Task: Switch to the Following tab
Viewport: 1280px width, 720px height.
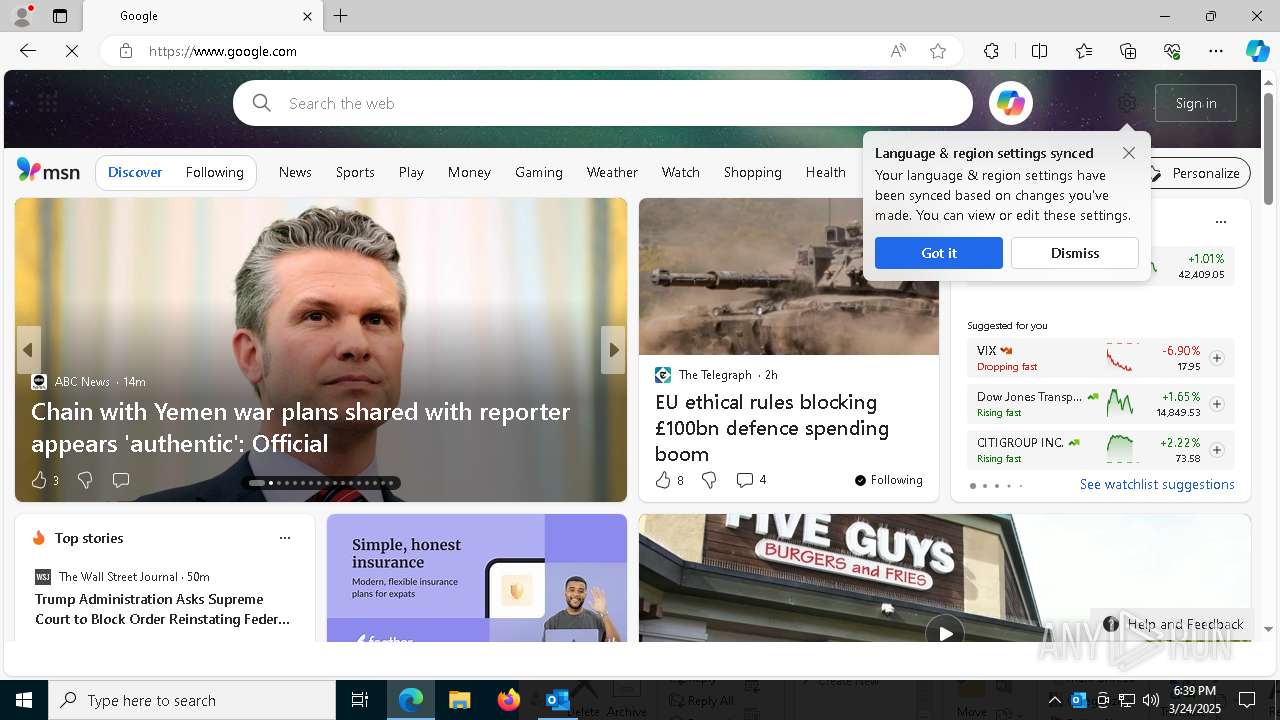Action: (214, 172)
